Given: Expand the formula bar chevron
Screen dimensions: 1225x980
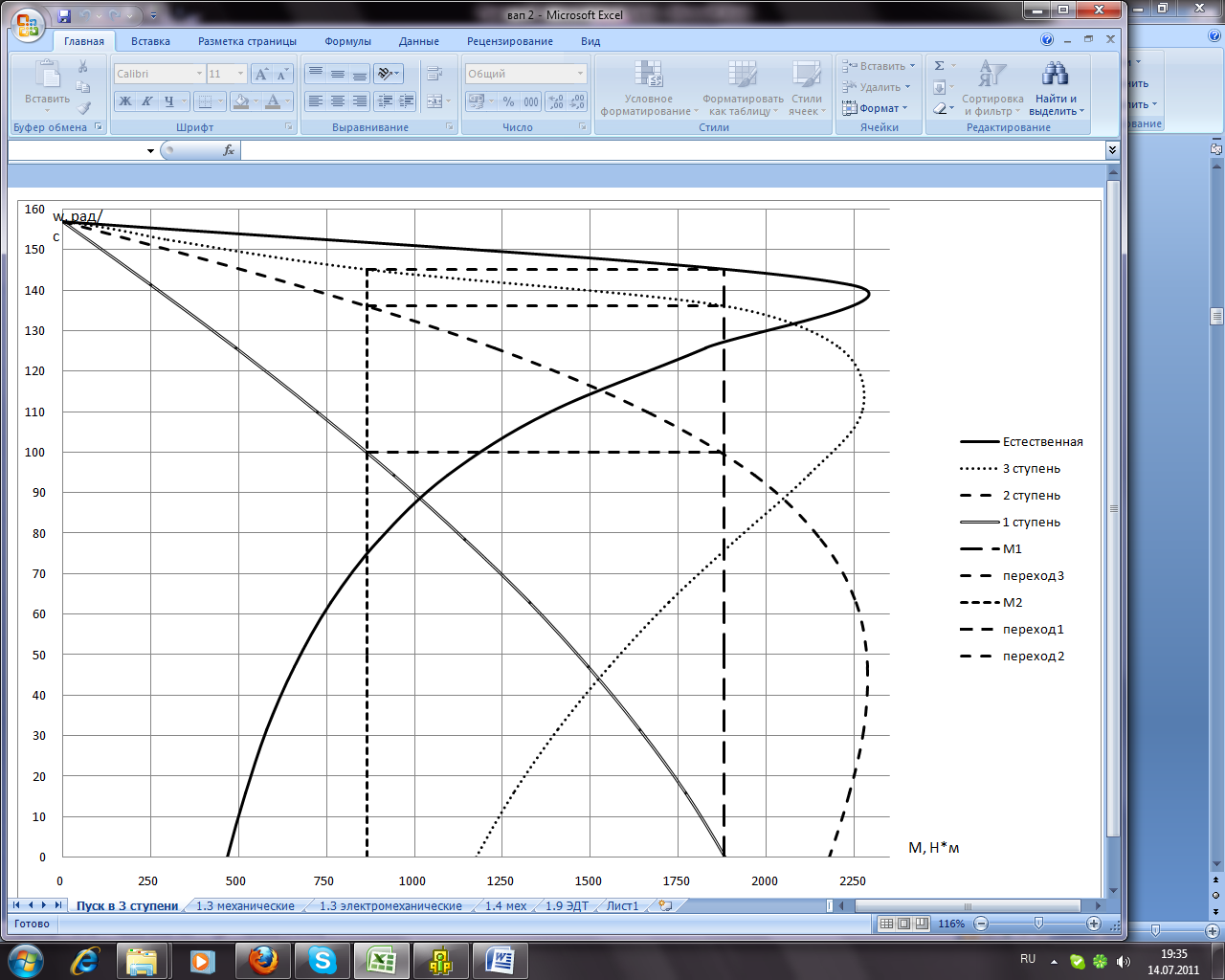Looking at the screenshot, I should point(1112,150).
